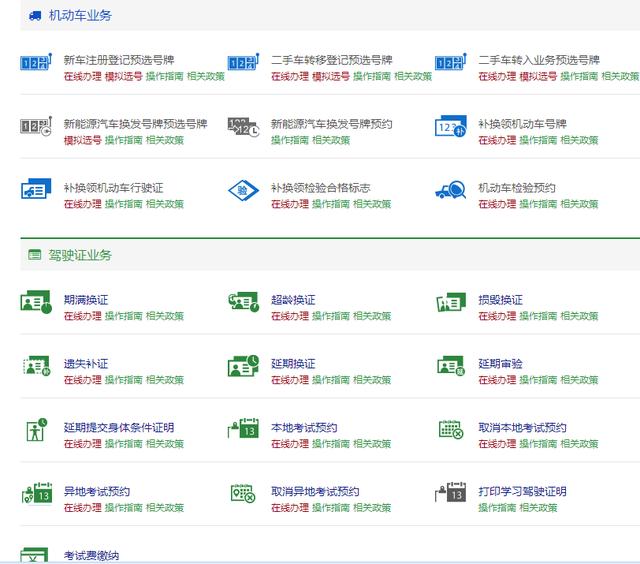Open the 延期换证 title link

293,364
